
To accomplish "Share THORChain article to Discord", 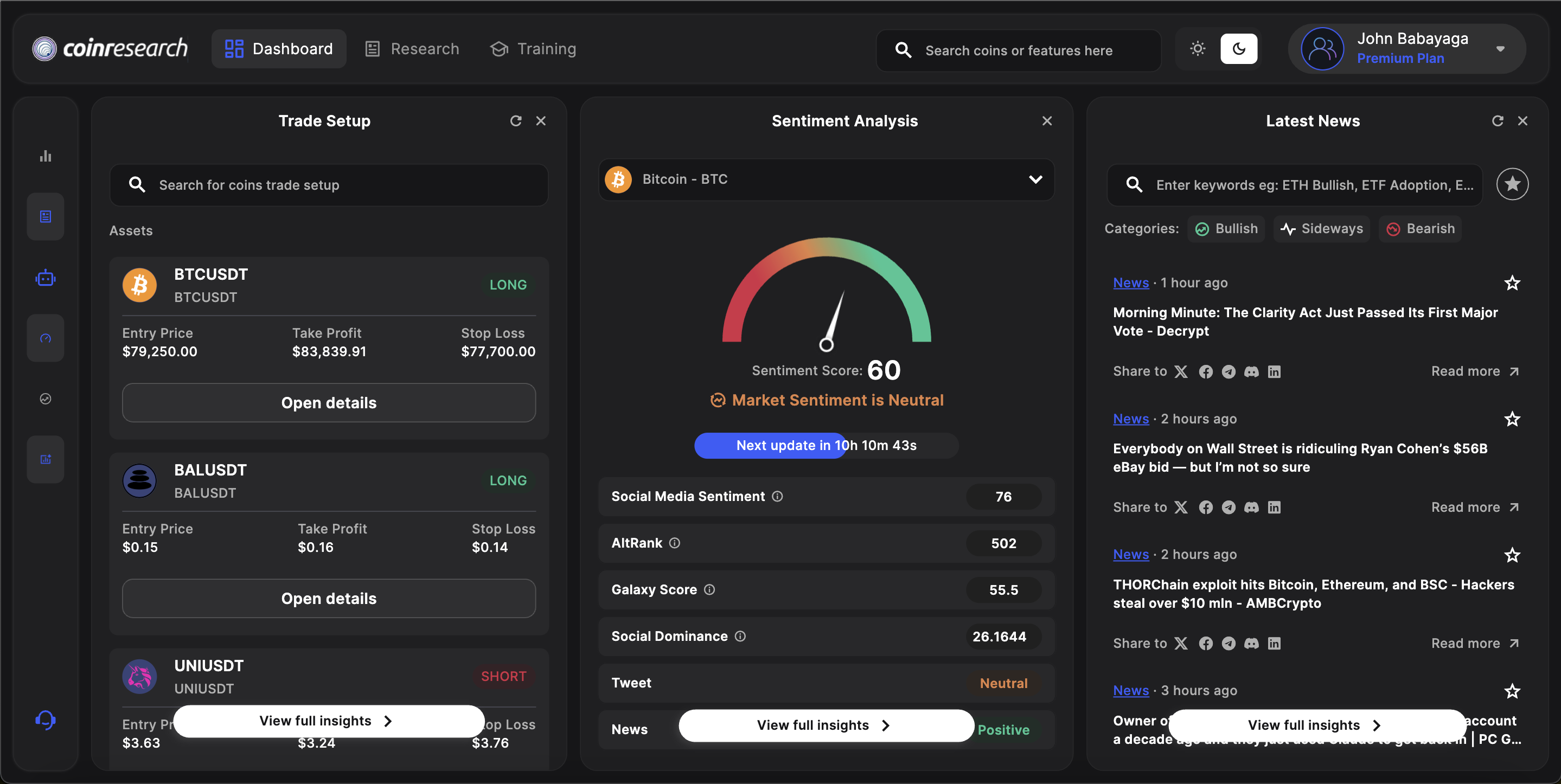I will coord(1251,644).
